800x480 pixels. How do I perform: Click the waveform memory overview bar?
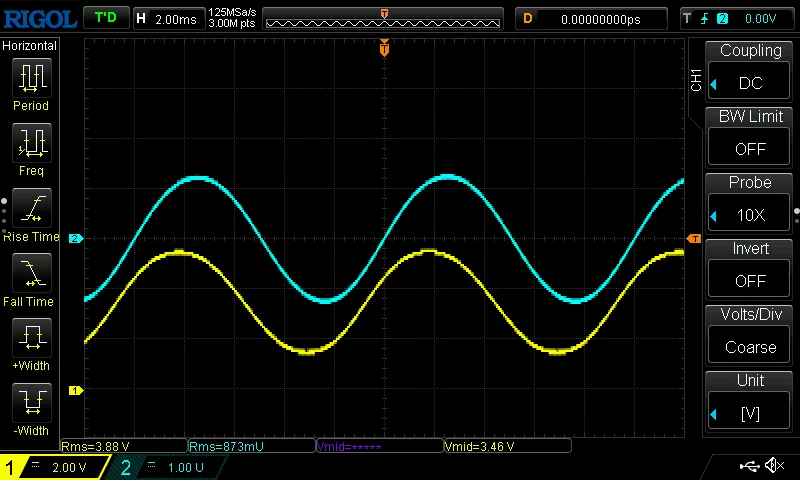click(x=385, y=18)
